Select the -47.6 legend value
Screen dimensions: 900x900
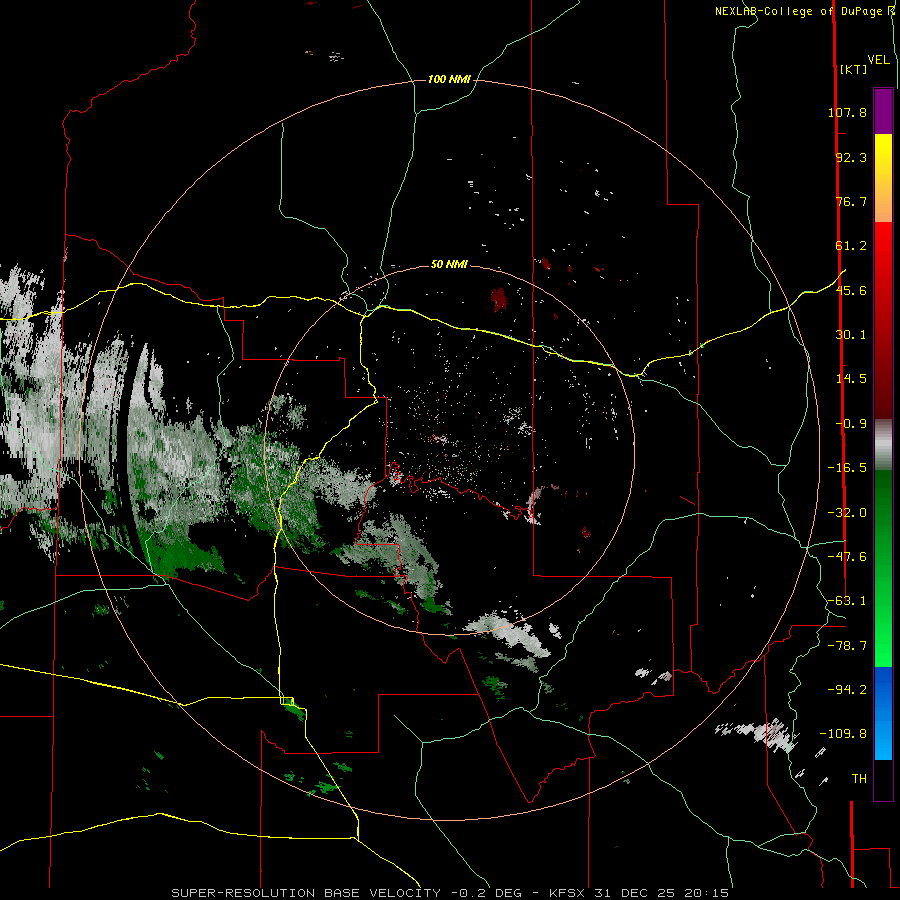pos(847,557)
